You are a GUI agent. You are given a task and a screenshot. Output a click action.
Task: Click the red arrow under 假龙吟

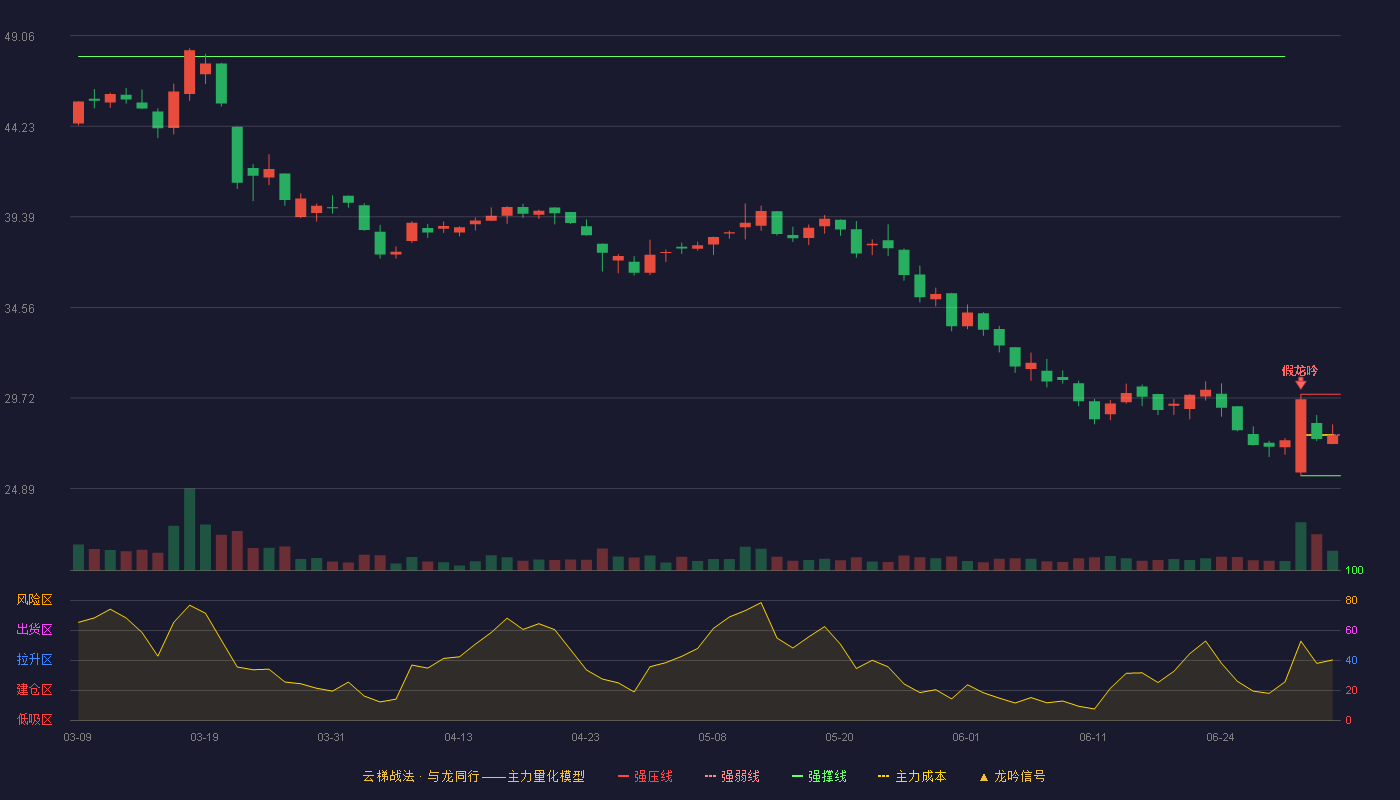coord(1300,383)
